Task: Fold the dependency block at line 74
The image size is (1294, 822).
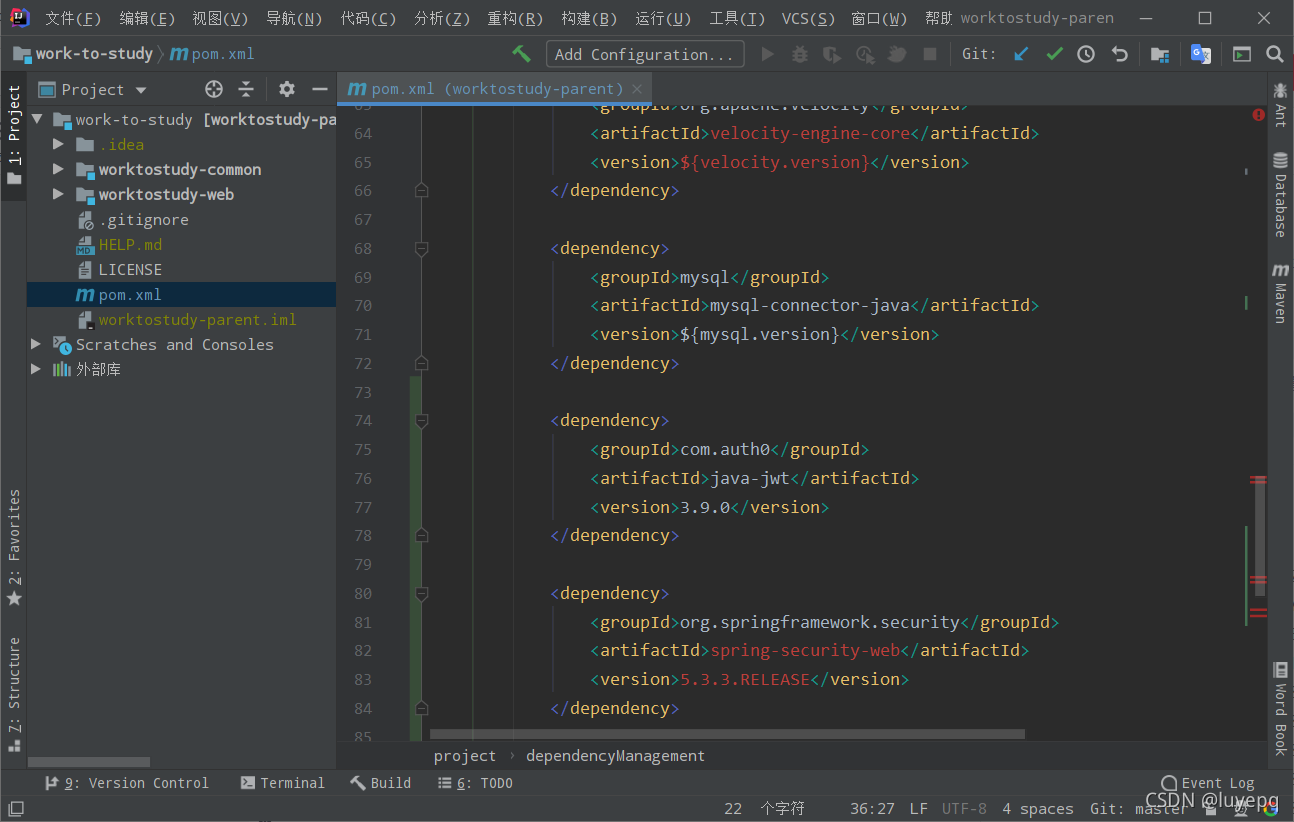Action: tap(422, 421)
